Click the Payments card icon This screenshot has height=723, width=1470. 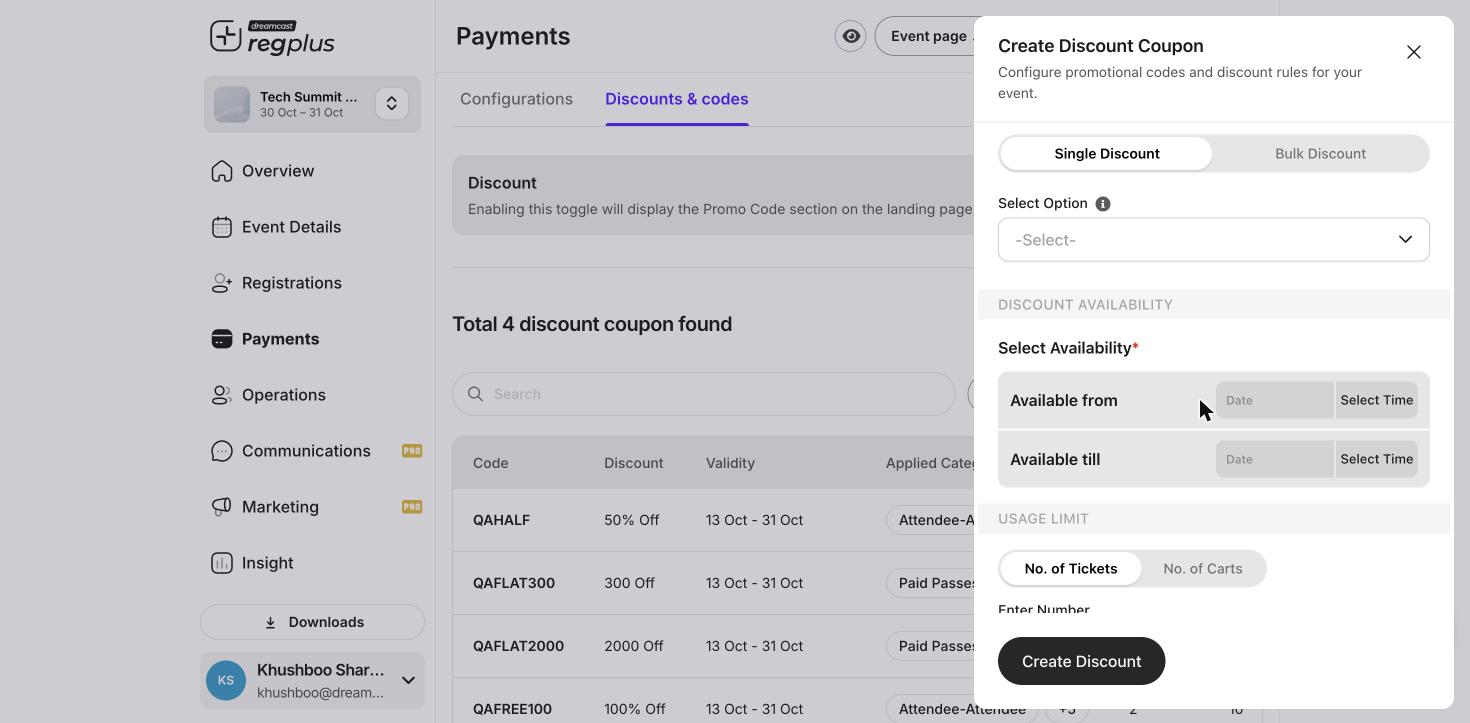[222, 339]
